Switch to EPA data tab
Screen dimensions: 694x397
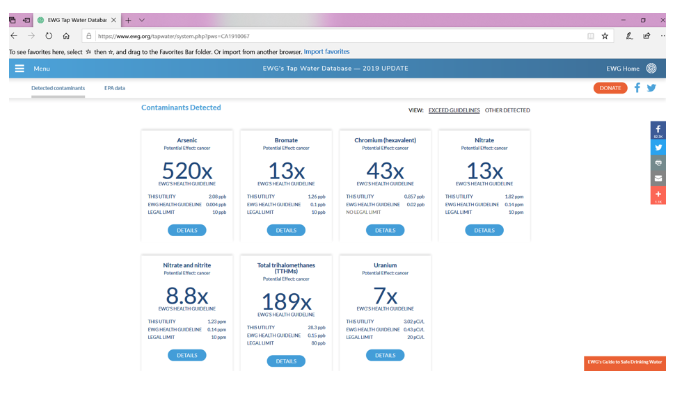115,88
